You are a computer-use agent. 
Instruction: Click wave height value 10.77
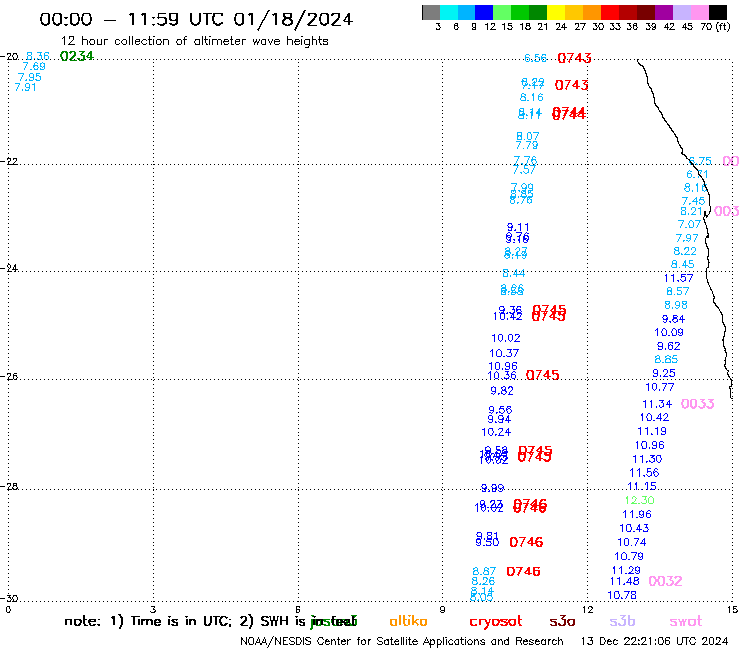coord(660,388)
